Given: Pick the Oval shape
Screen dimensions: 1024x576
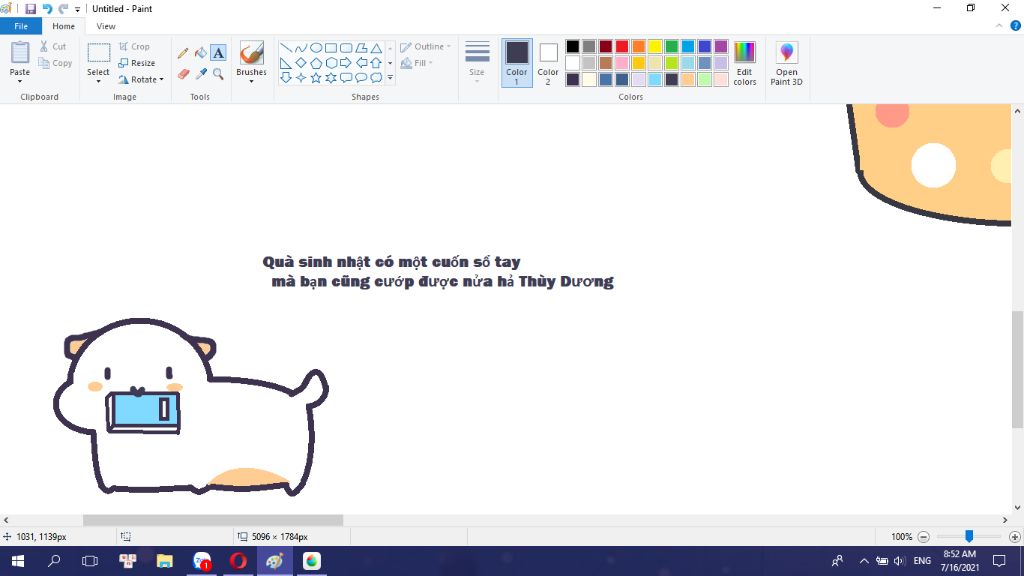Looking at the screenshot, I should pos(316,48).
